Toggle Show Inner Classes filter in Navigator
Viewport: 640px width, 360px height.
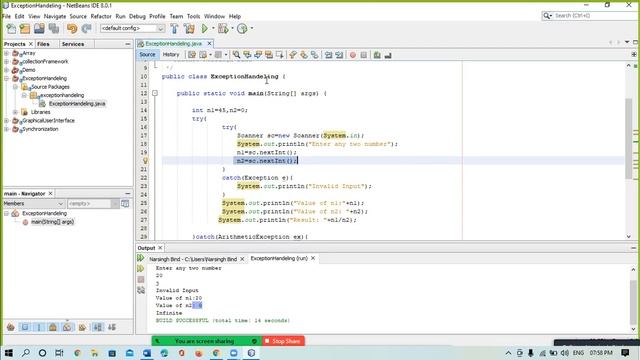click(x=67, y=327)
